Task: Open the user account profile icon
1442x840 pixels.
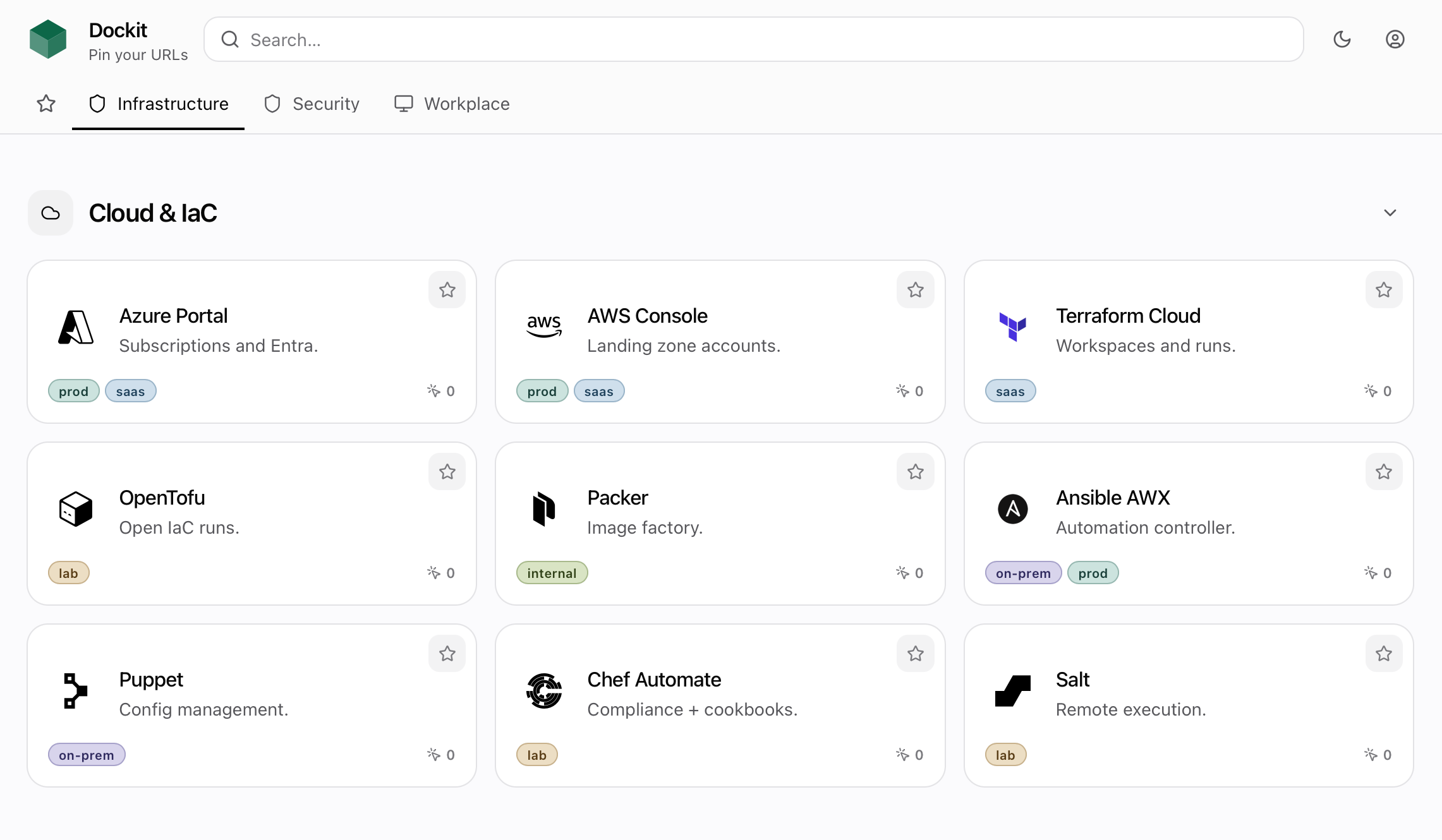Action: pyautogui.click(x=1395, y=39)
